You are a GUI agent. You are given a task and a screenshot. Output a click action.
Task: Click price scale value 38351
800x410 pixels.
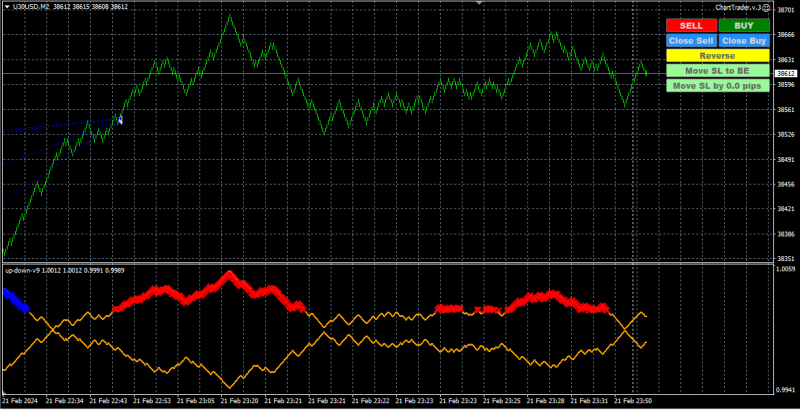pyautogui.click(x=785, y=259)
